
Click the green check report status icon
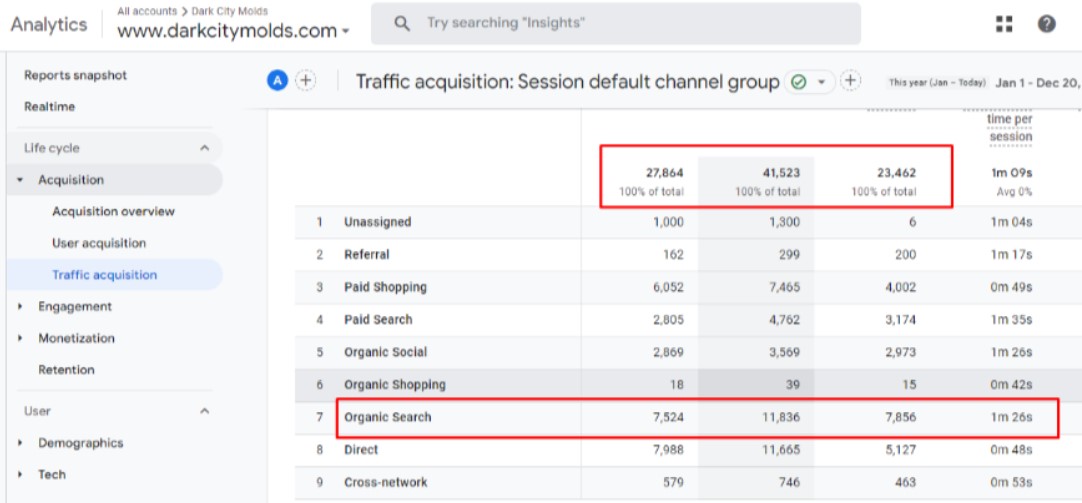[x=799, y=82]
